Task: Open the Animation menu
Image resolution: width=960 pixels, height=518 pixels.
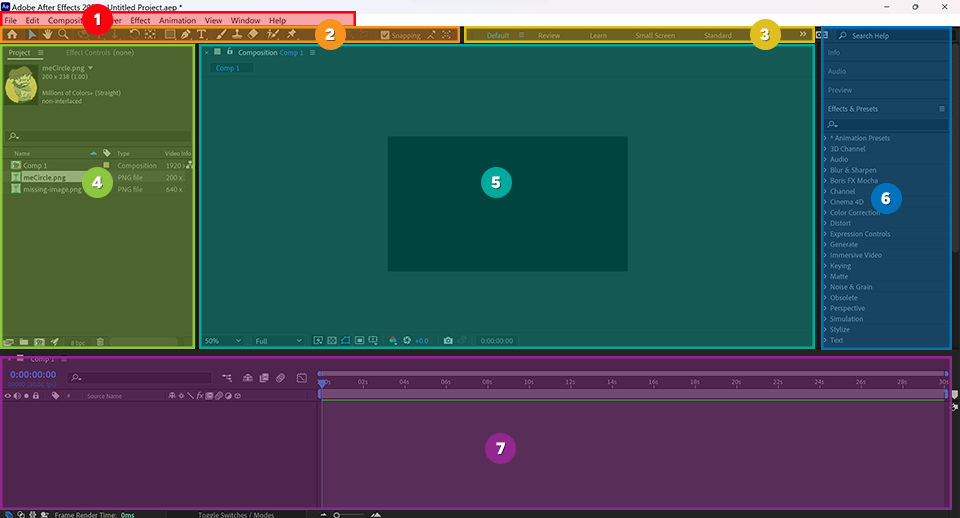Action: point(178,20)
